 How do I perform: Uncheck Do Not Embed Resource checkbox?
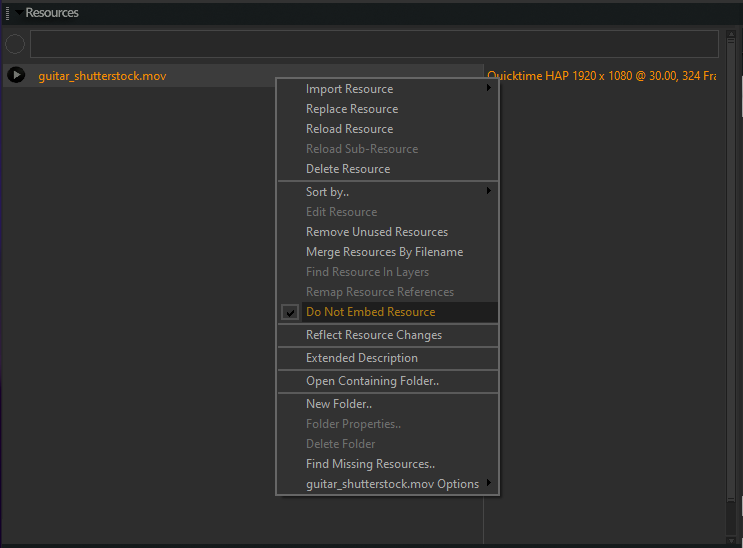point(290,312)
